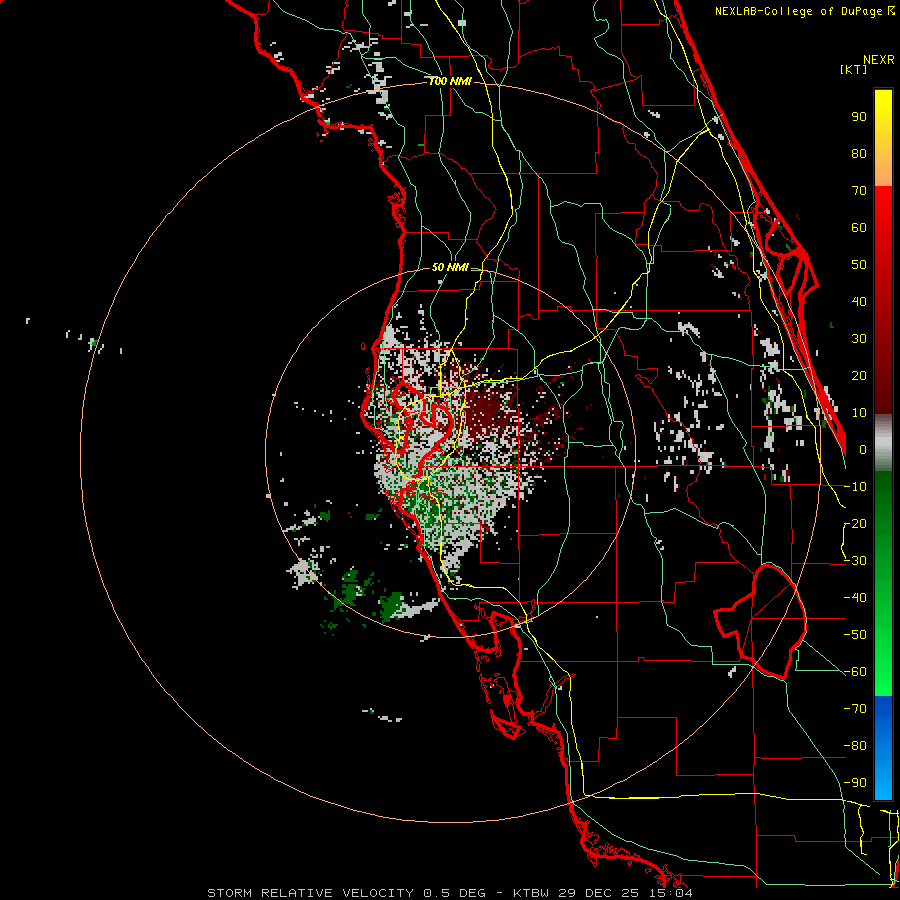Pick the yellow top segment of velocity color bar
This screenshot has width=900, height=900.
click(x=883, y=138)
